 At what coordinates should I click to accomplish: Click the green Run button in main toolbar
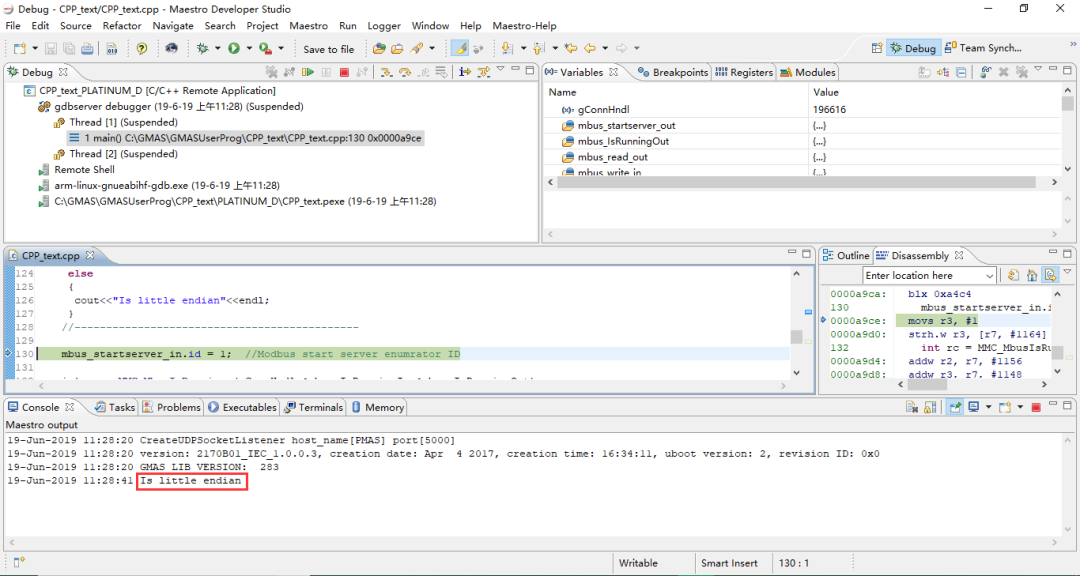point(234,48)
